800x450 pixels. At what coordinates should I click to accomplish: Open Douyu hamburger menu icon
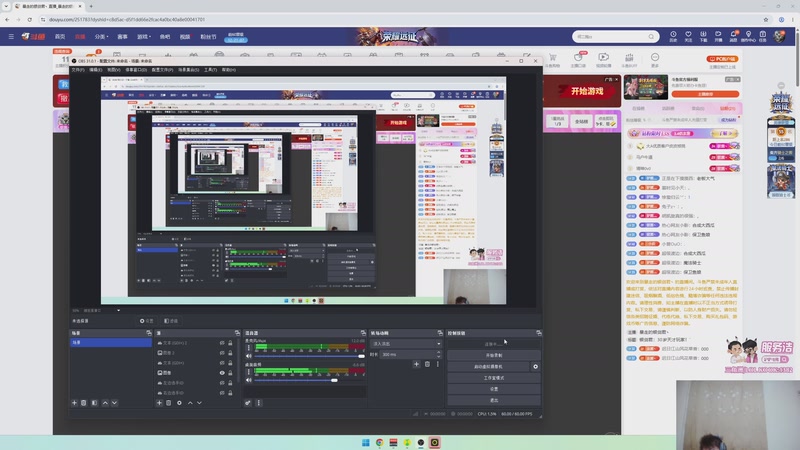[11, 37]
